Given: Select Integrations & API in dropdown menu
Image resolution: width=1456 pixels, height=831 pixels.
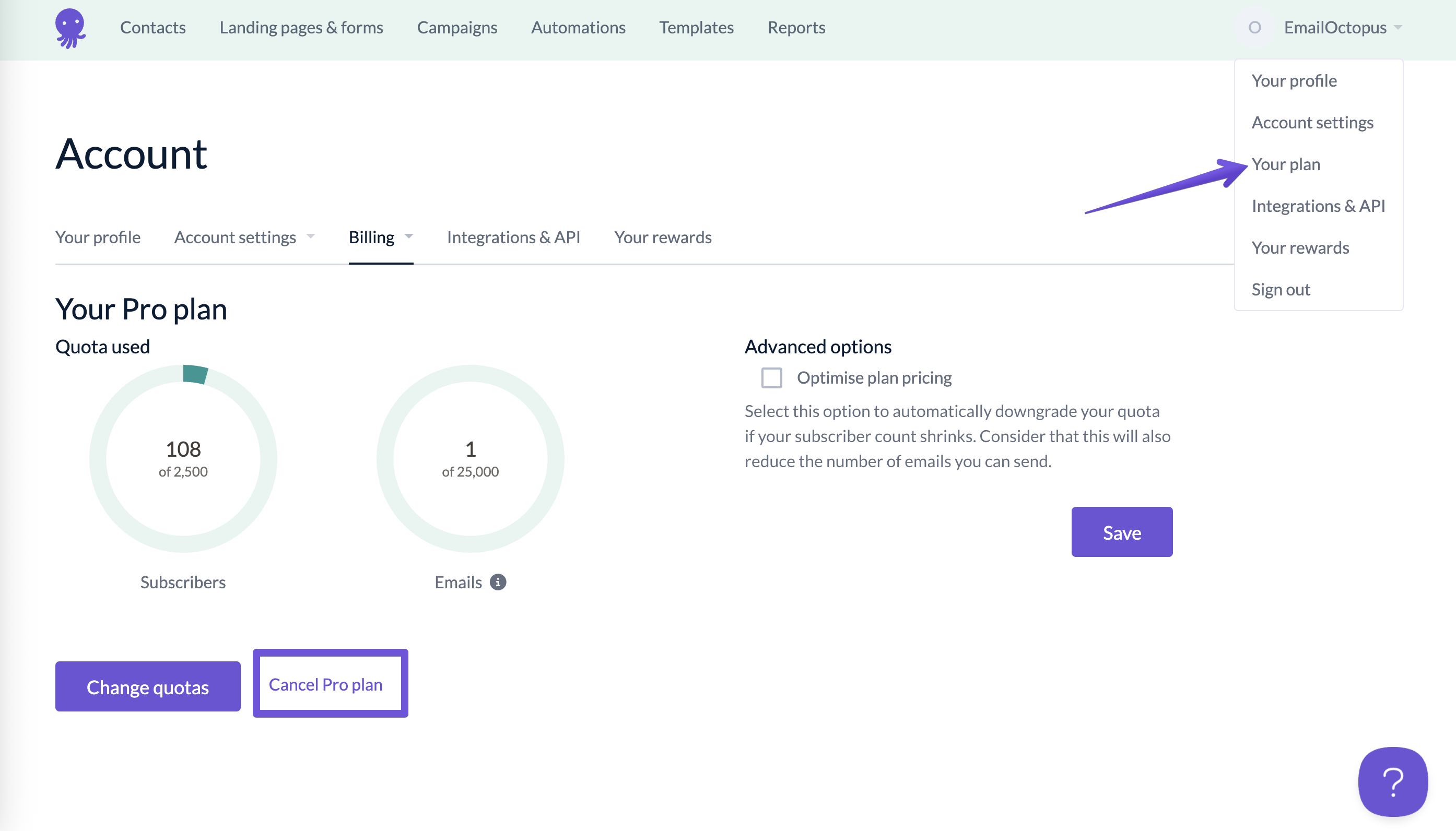Looking at the screenshot, I should (x=1318, y=206).
